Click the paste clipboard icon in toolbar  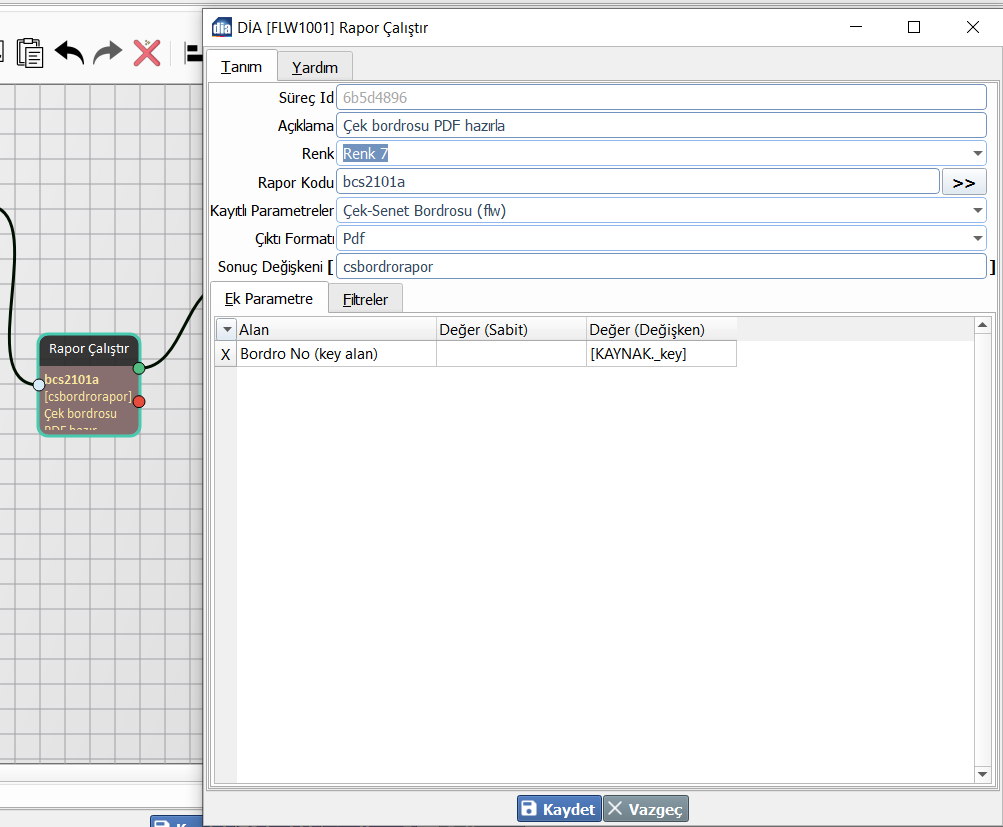pyautogui.click(x=30, y=52)
